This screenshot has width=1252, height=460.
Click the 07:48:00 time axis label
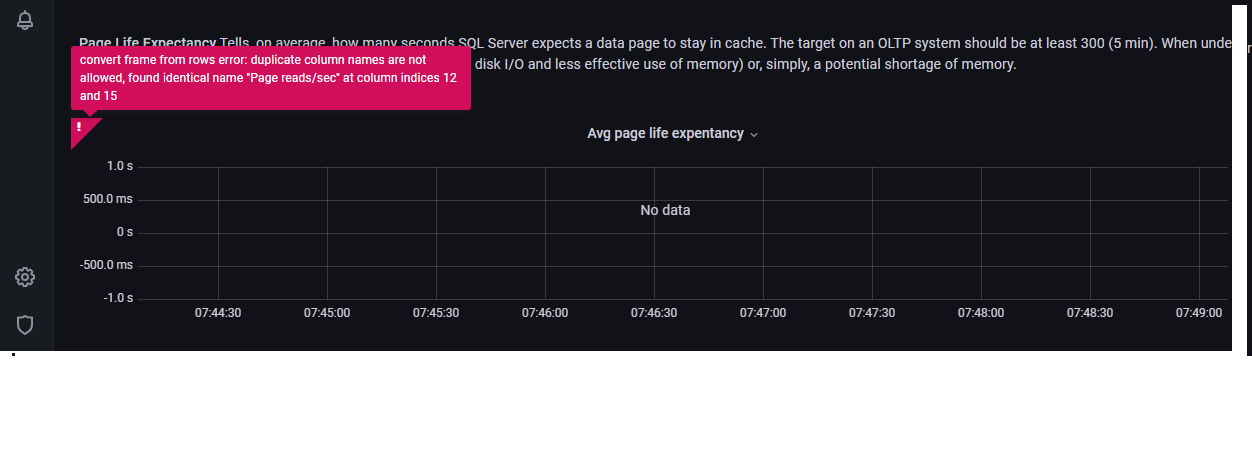click(x=981, y=313)
